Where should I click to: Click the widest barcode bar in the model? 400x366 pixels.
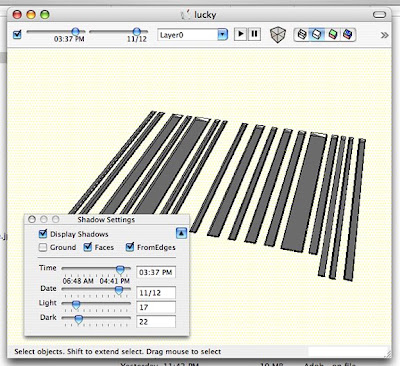(305, 192)
